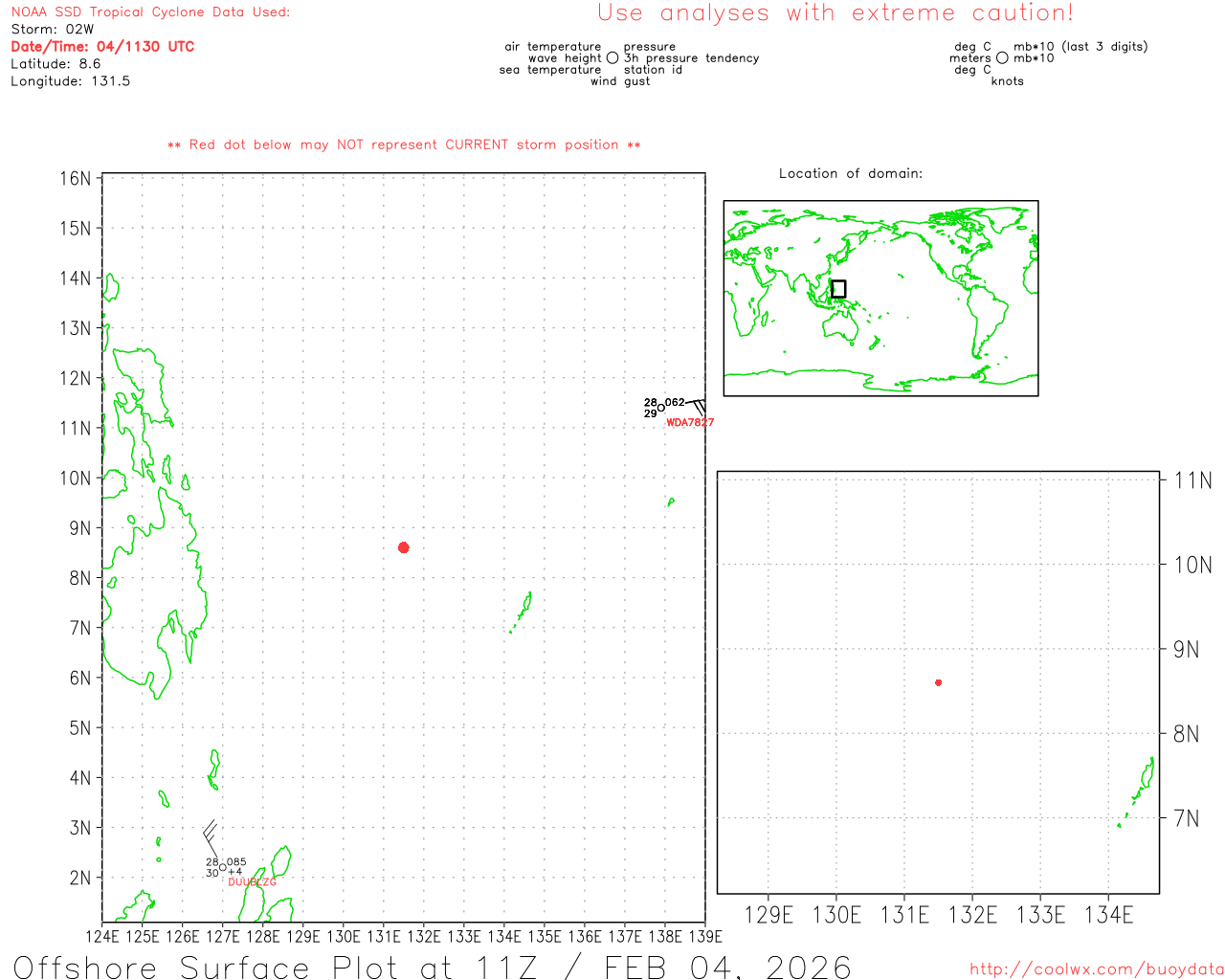Click the 131E label on inset axis
The height and width of the screenshot is (980, 1225).
[904, 915]
